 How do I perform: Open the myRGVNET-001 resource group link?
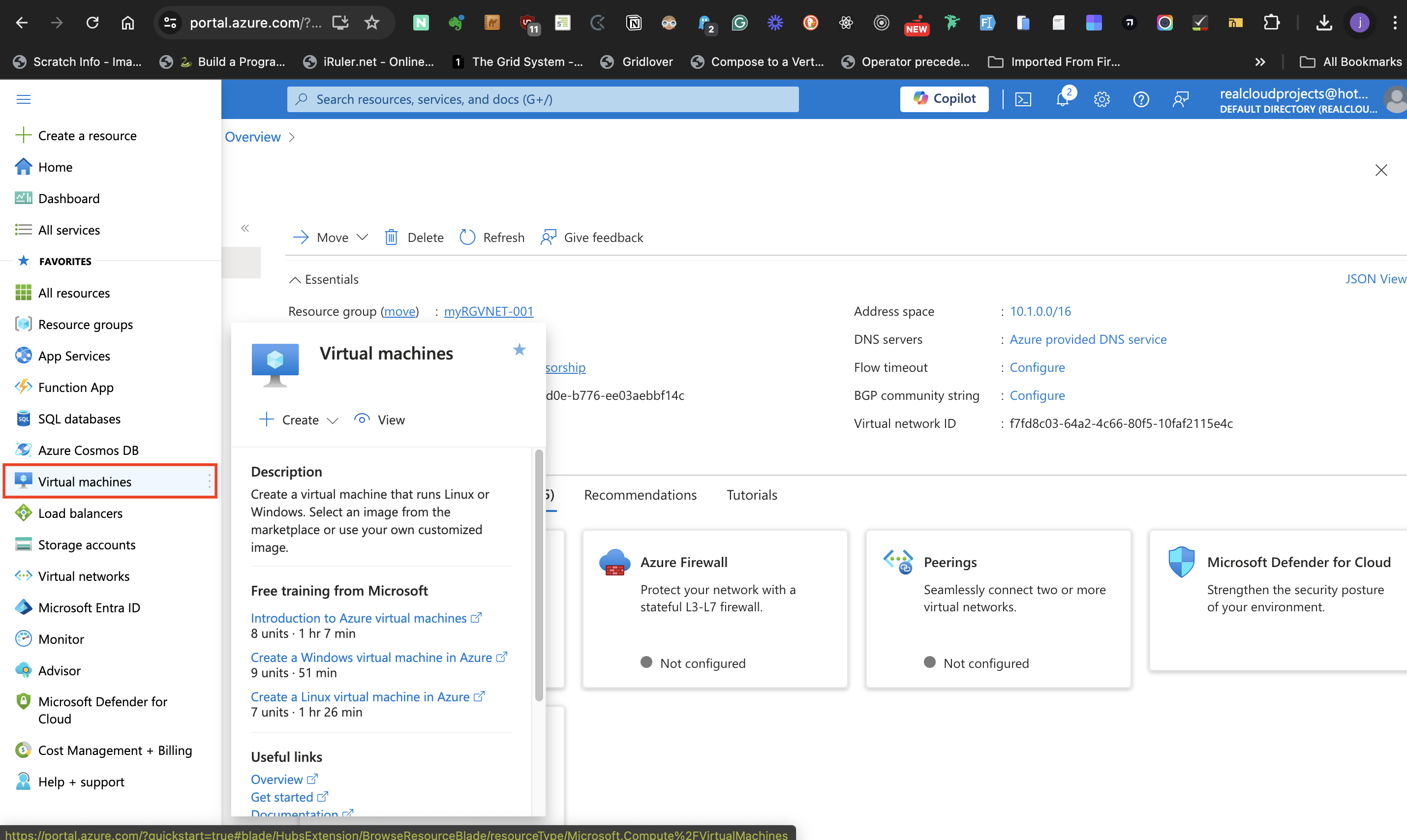click(x=488, y=311)
